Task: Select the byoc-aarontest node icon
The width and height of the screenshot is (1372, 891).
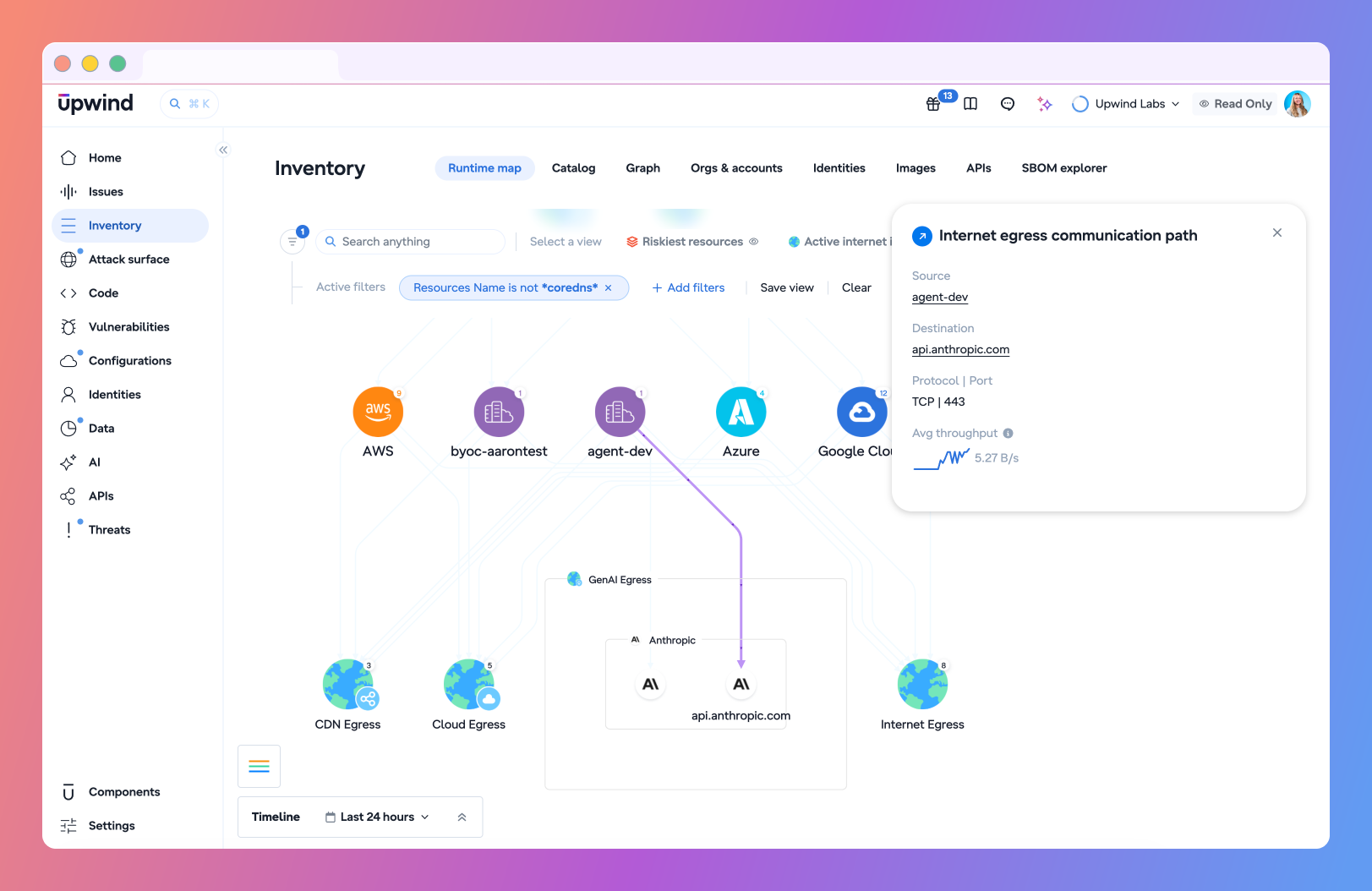Action: (499, 412)
